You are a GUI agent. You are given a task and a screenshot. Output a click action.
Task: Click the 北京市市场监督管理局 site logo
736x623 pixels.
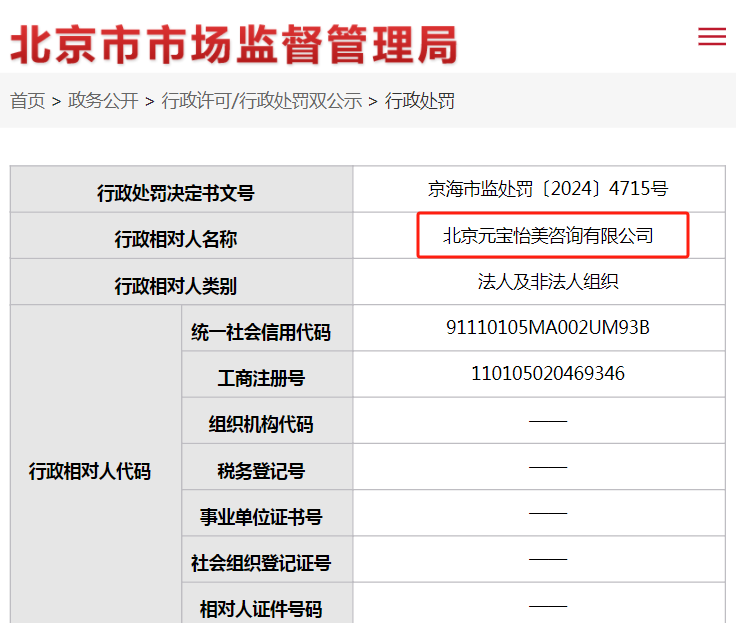pyautogui.click(x=233, y=43)
